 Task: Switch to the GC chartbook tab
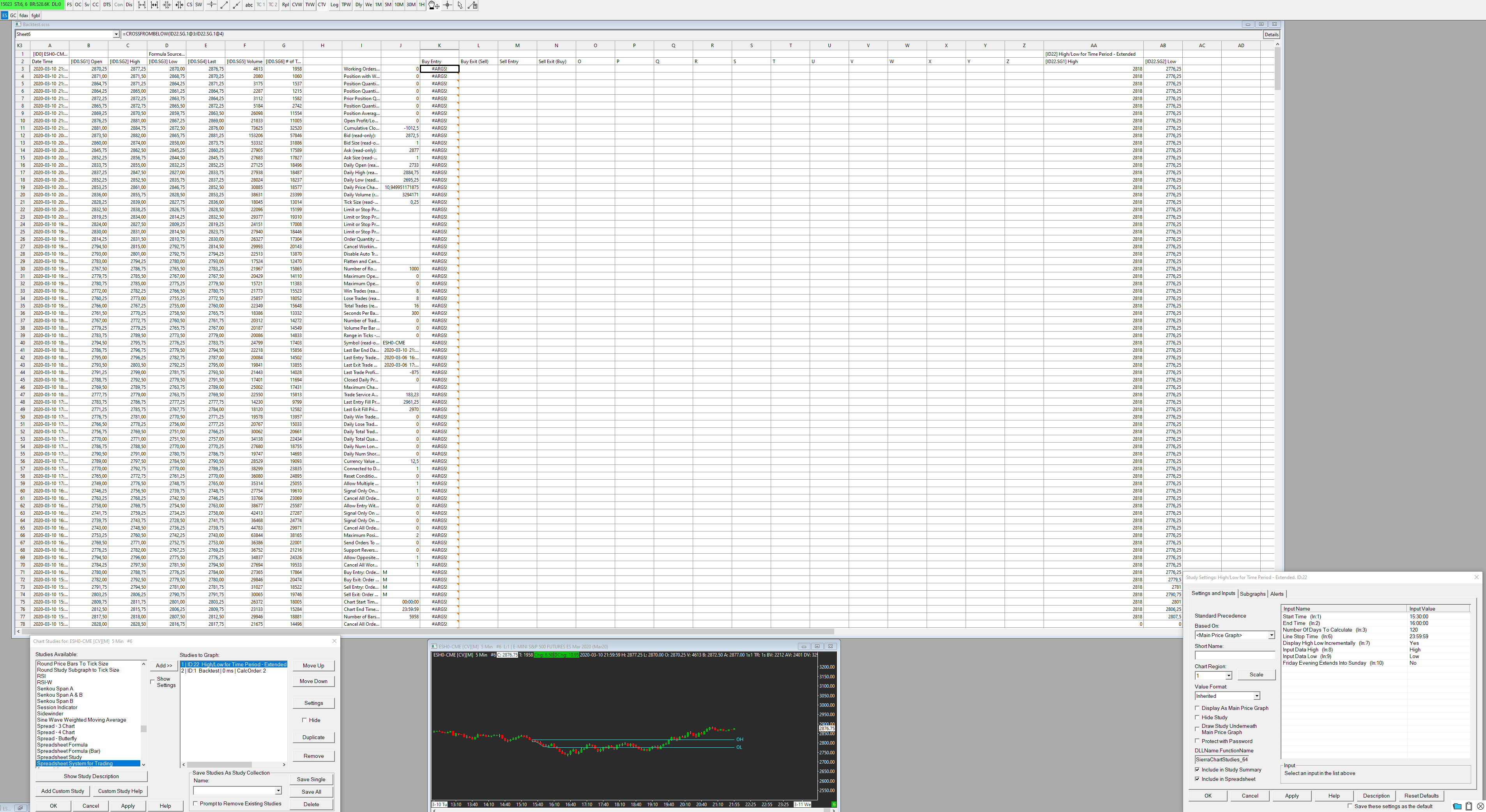pyautogui.click(x=13, y=16)
